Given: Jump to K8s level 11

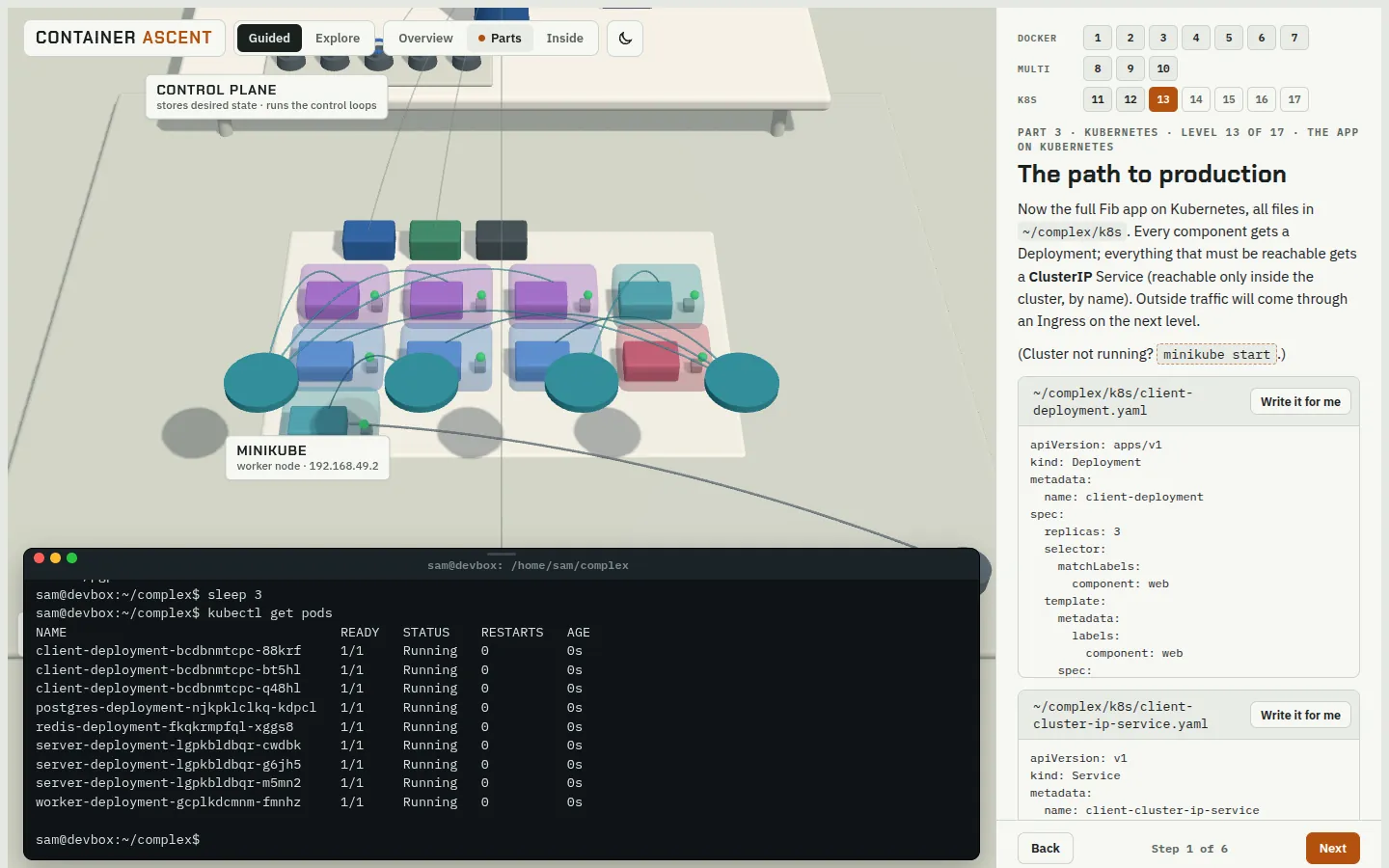Looking at the screenshot, I should click(x=1098, y=99).
